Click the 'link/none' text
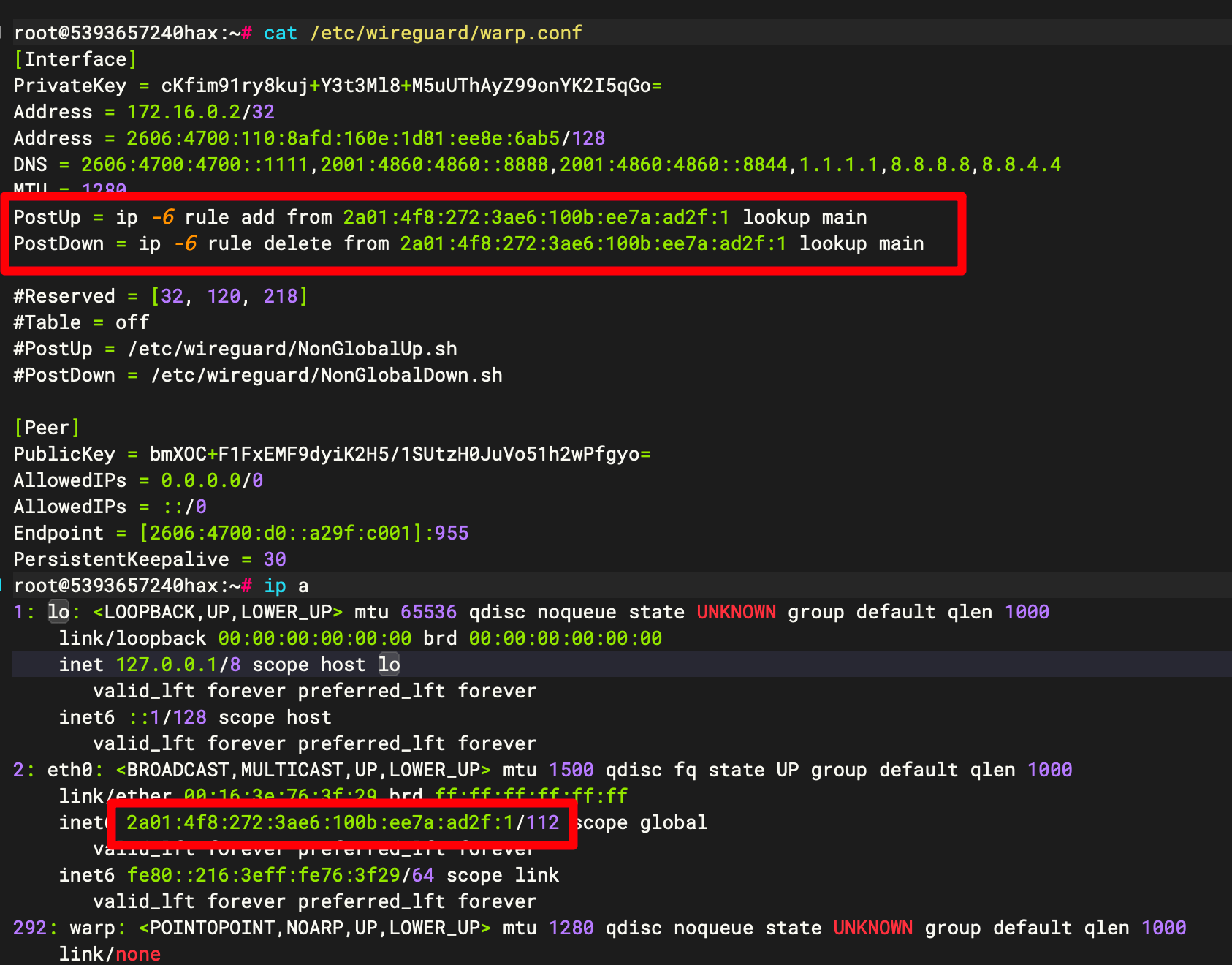The width and height of the screenshot is (1232, 965). pyautogui.click(x=110, y=954)
